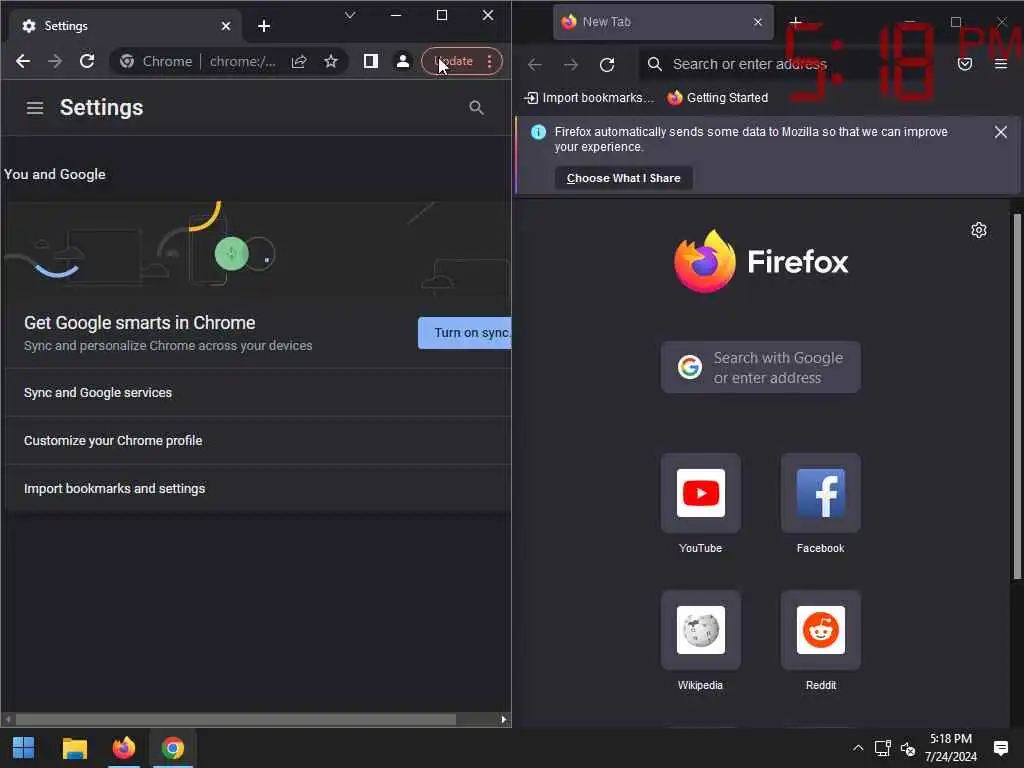Click Search with Google box

pos(760,367)
